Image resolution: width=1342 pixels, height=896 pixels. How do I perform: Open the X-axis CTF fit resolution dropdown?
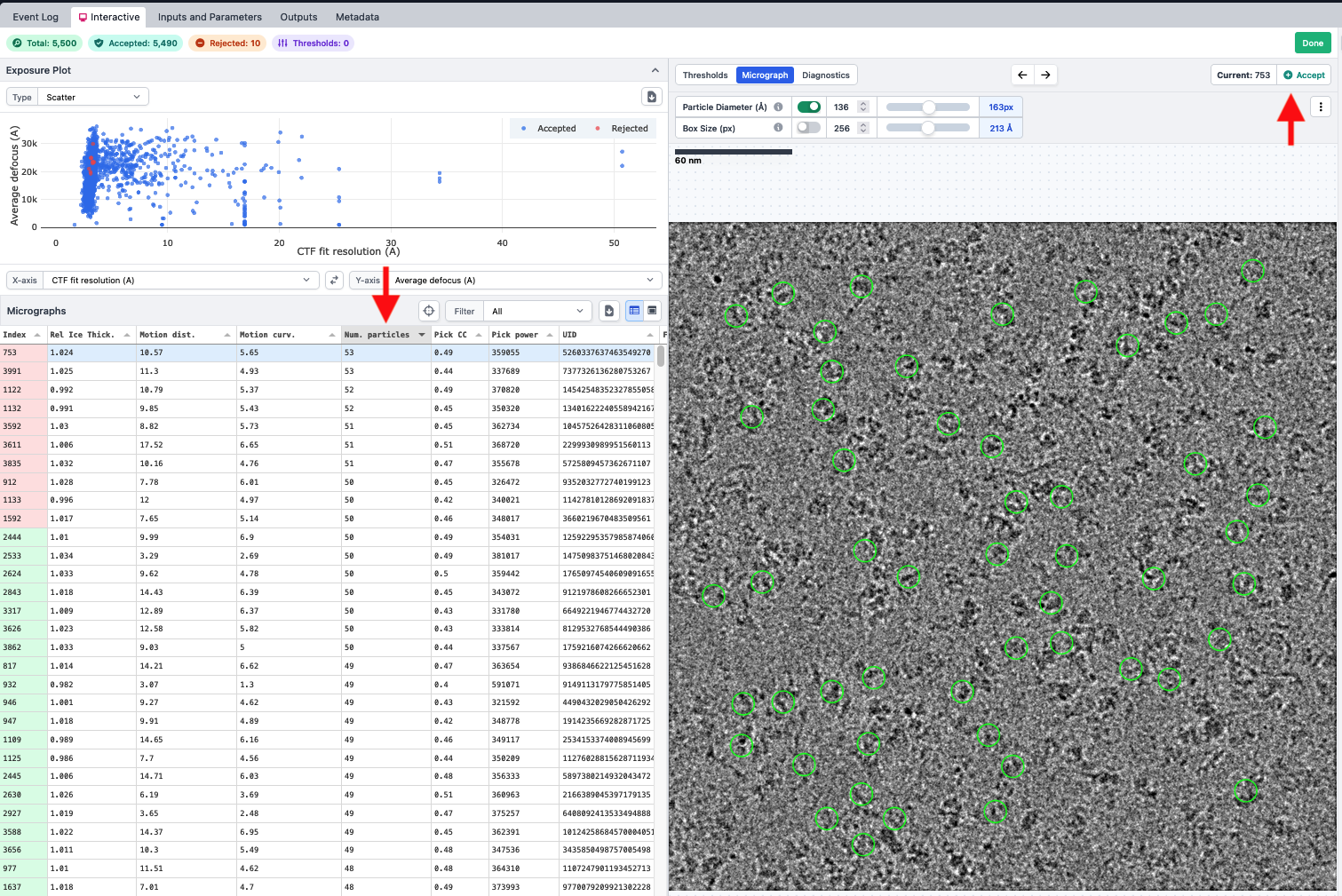coord(181,281)
